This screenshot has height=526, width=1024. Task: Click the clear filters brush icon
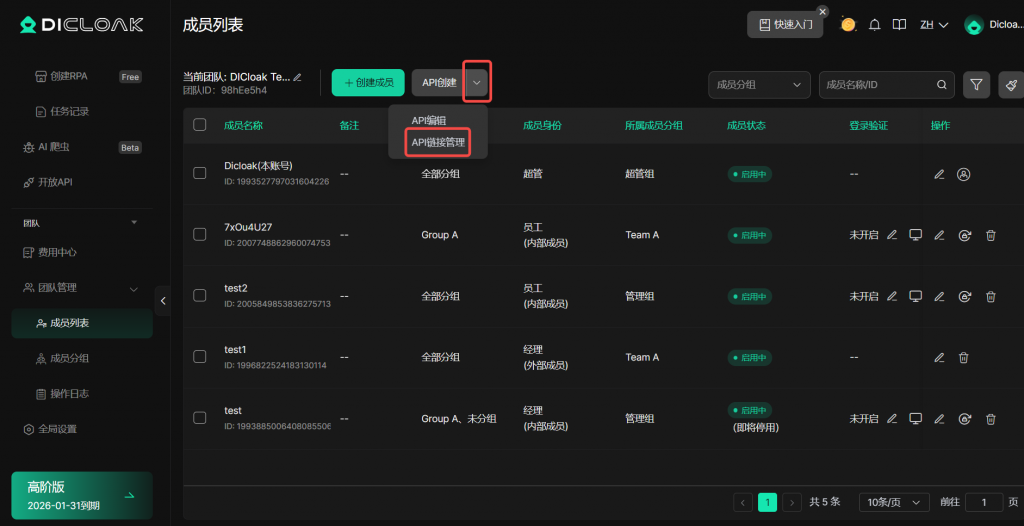coord(1011,85)
